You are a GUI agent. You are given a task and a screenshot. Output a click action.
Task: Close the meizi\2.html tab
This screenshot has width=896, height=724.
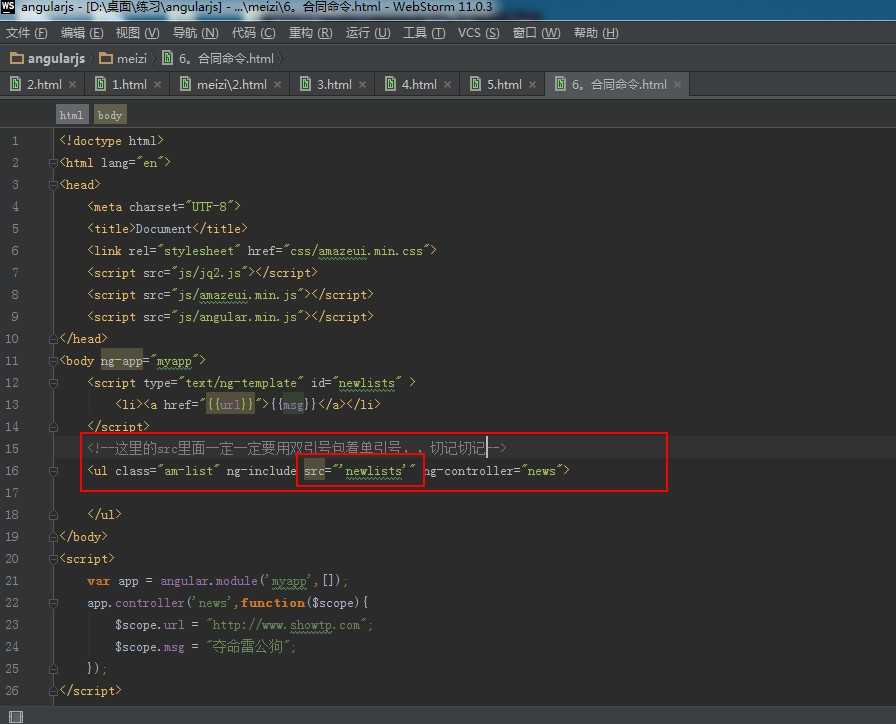(x=277, y=85)
